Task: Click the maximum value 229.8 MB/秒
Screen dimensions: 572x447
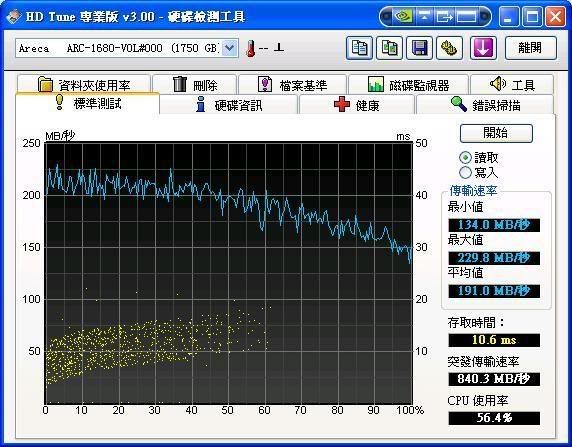Action: click(x=494, y=258)
